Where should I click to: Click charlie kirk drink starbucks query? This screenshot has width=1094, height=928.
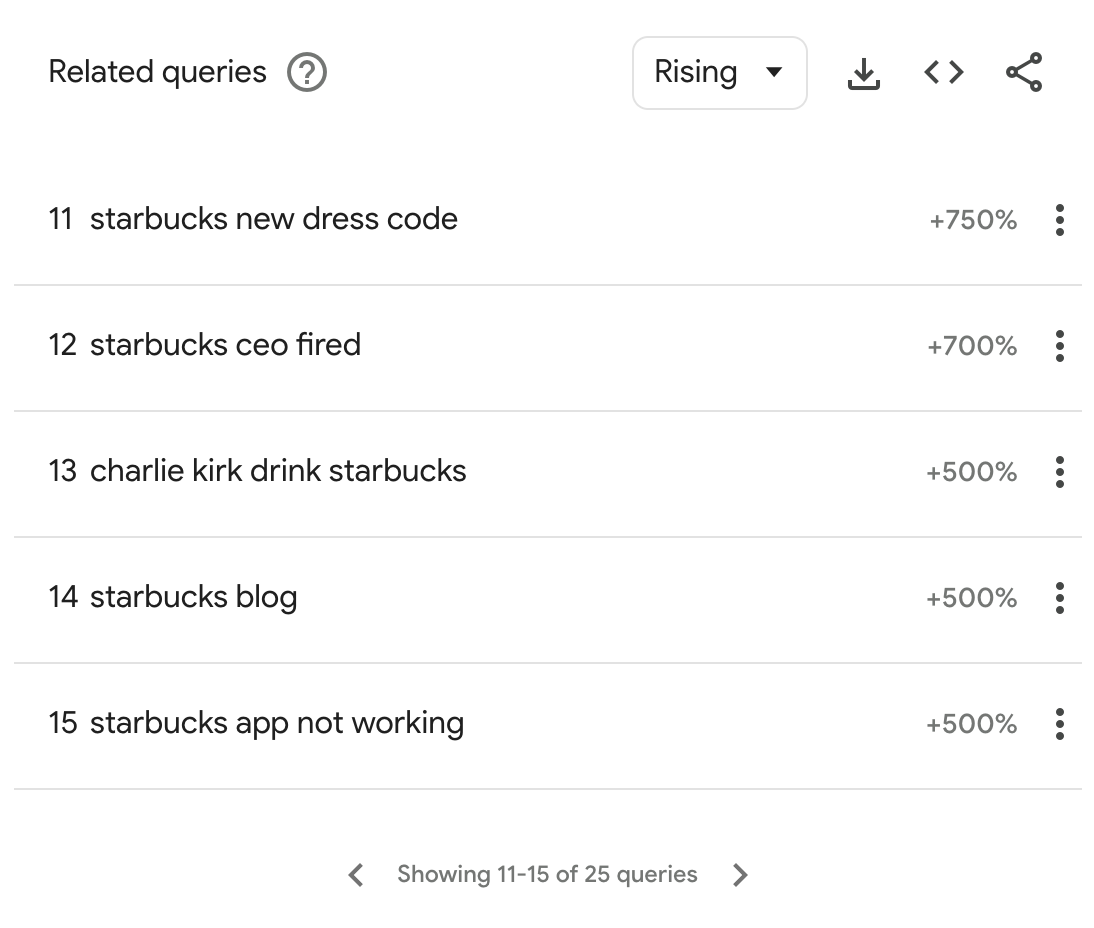(x=278, y=471)
